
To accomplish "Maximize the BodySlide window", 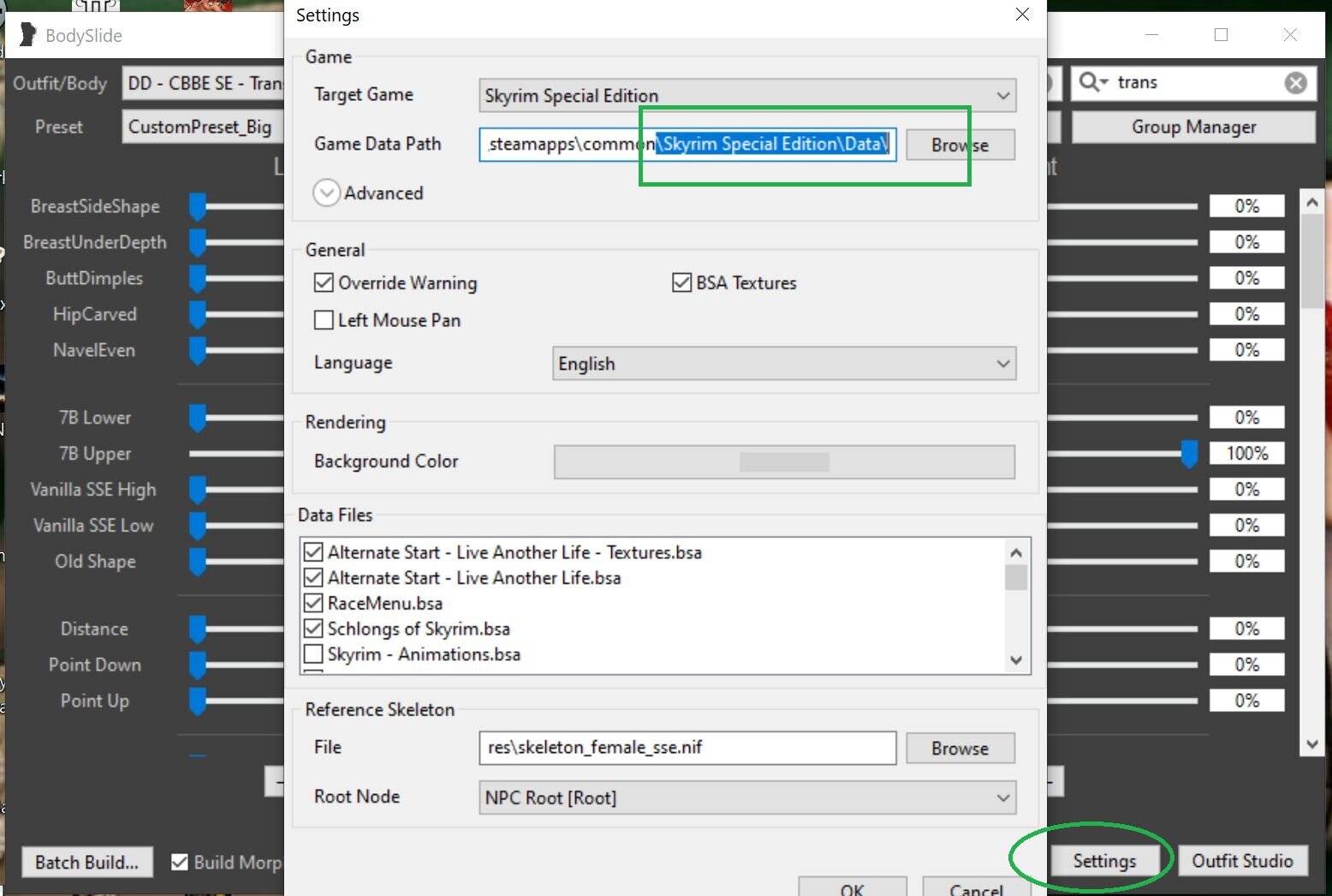I will click(x=1221, y=35).
